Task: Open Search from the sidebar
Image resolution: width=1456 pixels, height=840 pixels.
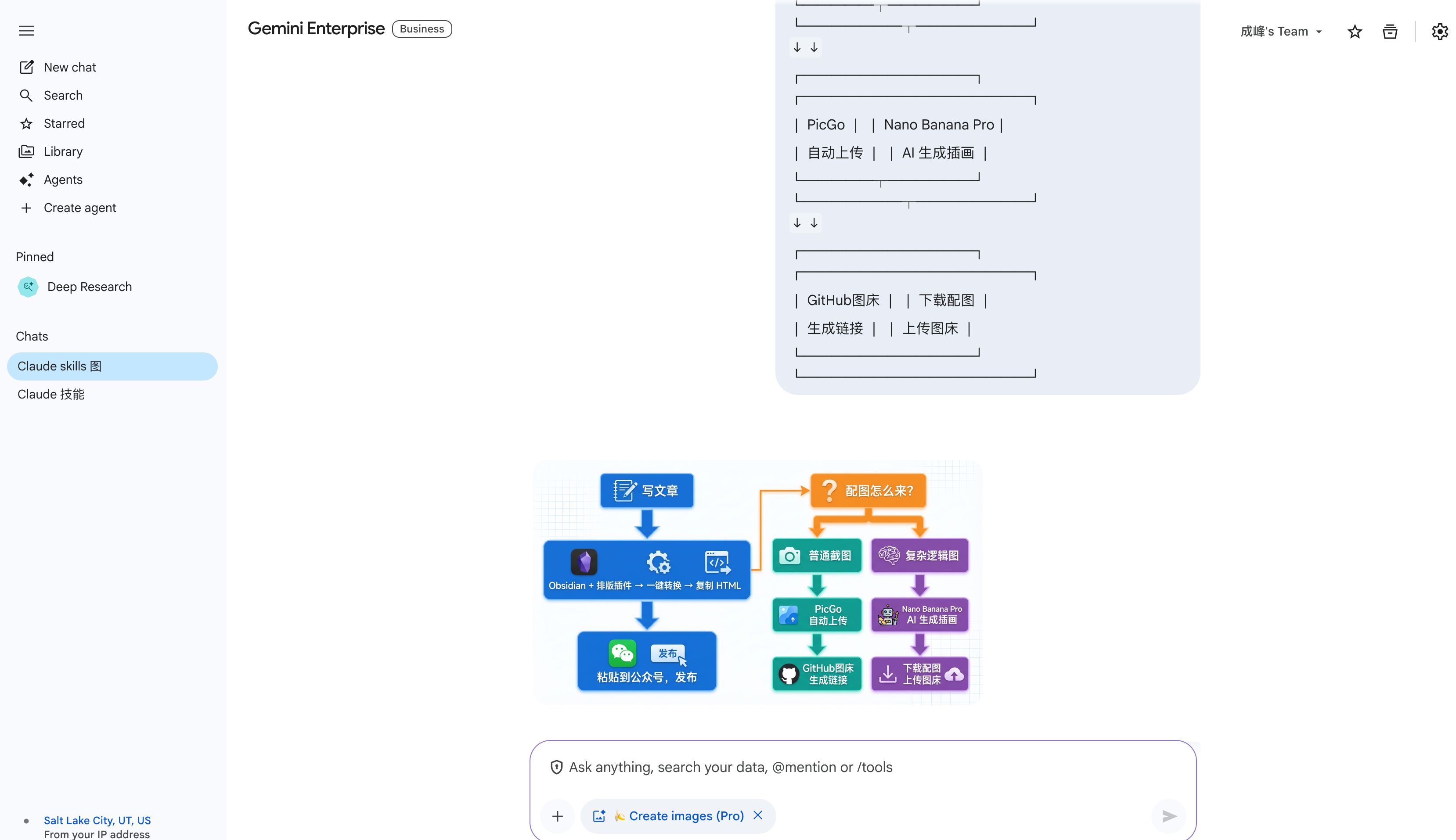Action: pos(62,95)
